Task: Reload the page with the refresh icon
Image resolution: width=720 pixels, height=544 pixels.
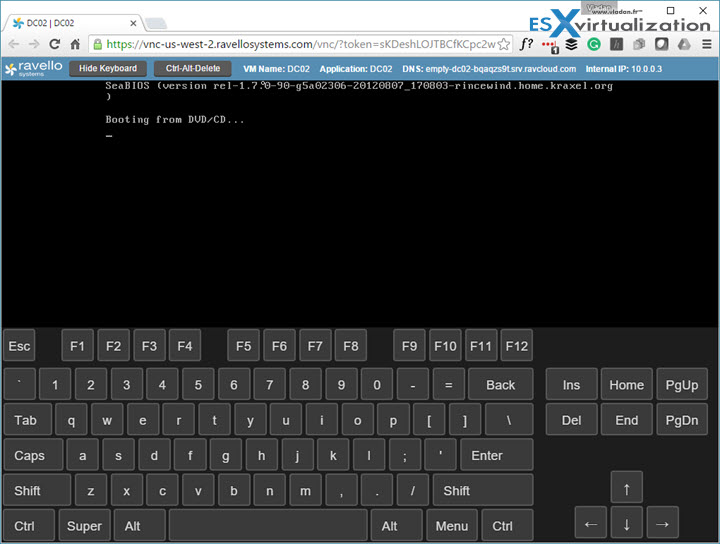Action: point(53,44)
